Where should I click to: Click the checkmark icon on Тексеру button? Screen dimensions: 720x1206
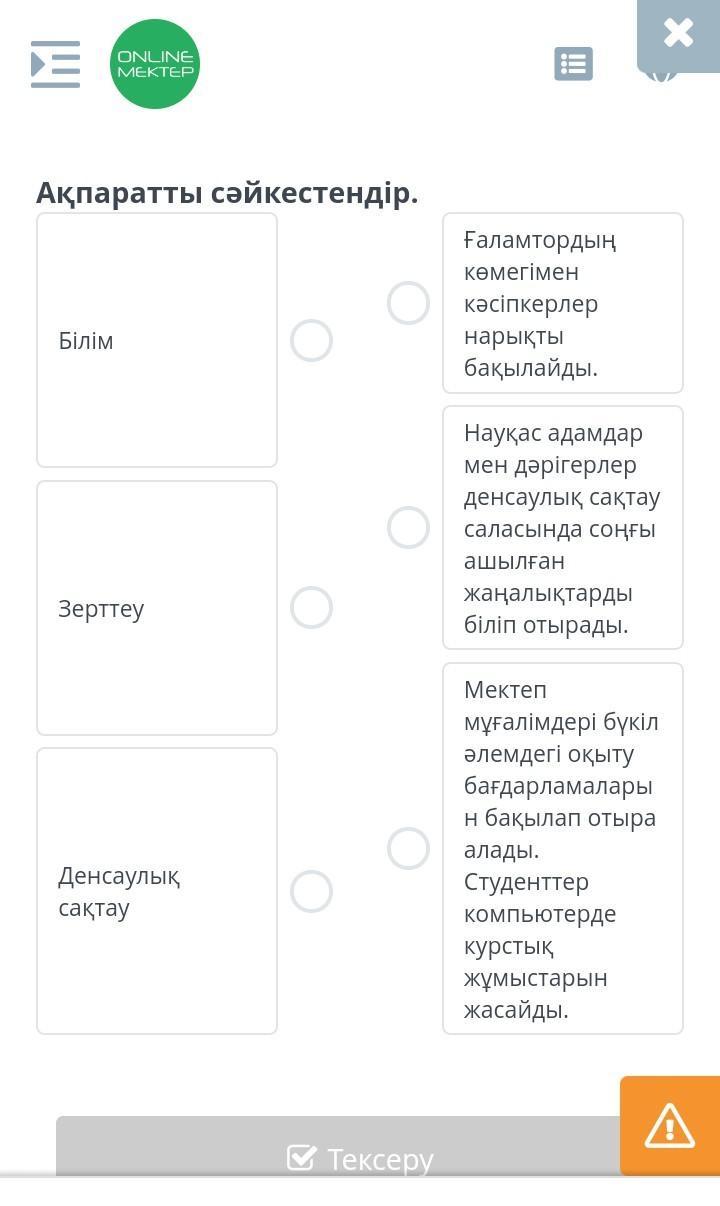point(301,1158)
